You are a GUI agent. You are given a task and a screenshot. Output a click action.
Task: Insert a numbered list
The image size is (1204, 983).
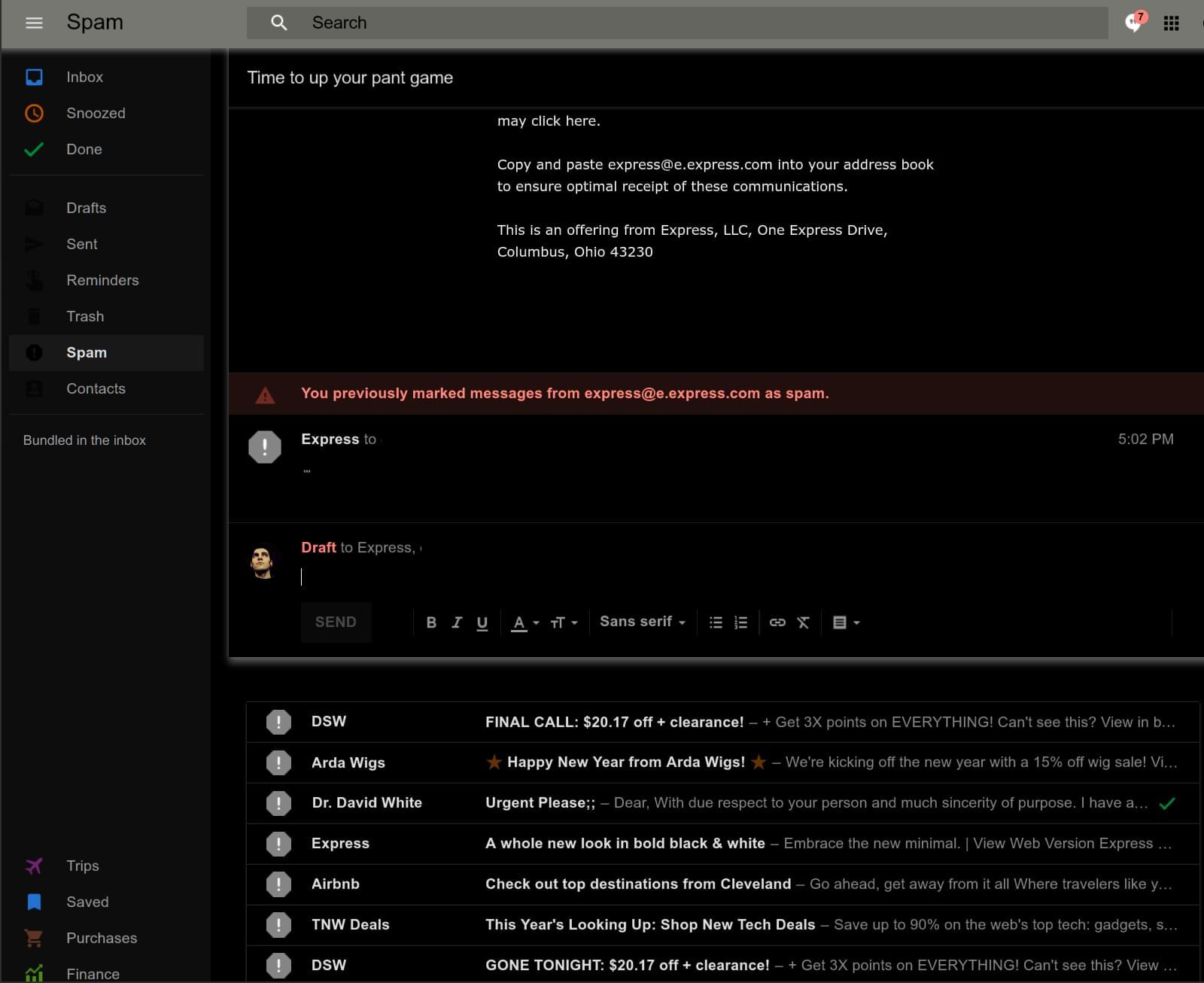tap(741, 622)
